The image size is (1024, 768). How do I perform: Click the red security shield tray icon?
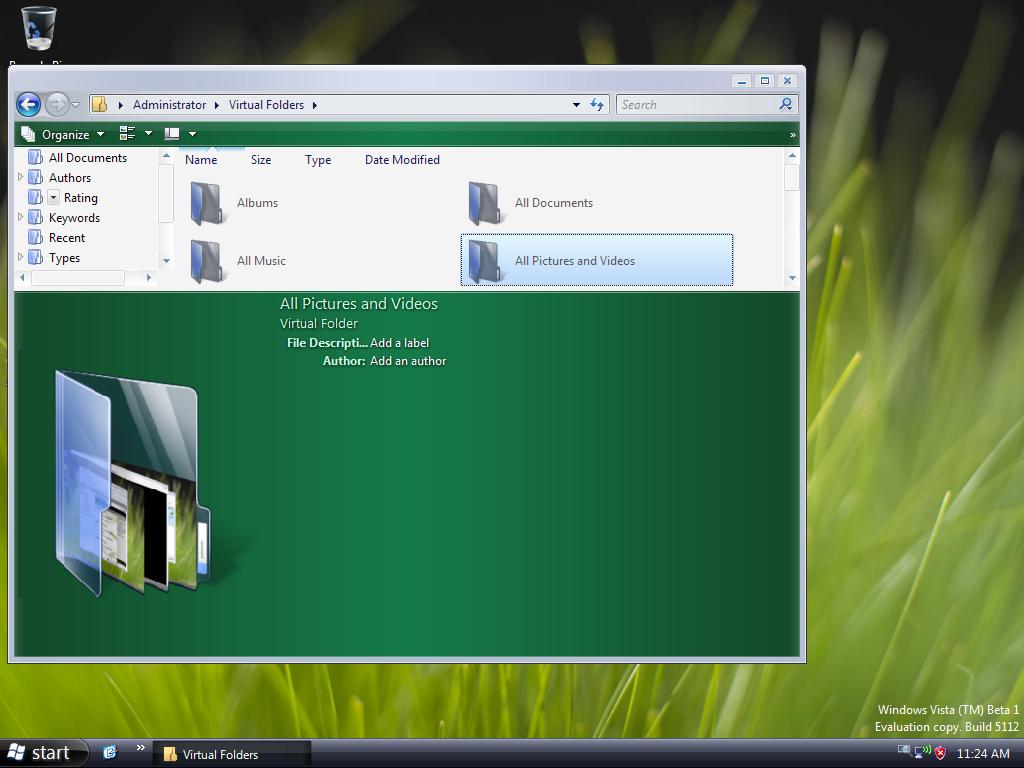point(941,754)
